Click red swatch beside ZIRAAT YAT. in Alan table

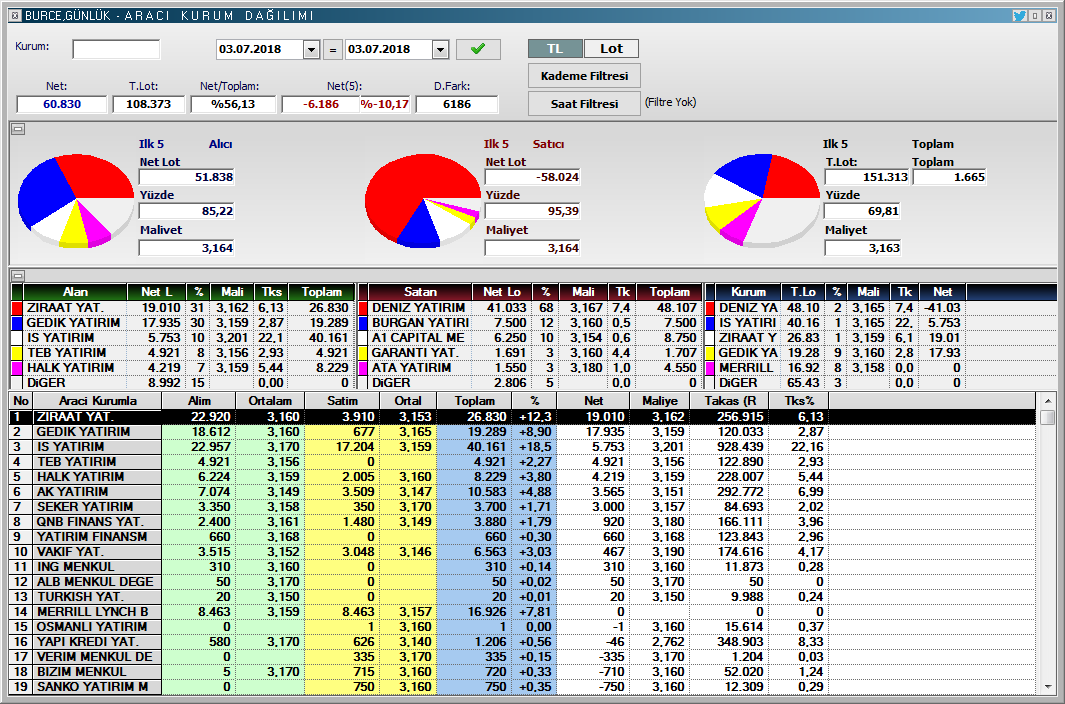tap(18, 308)
